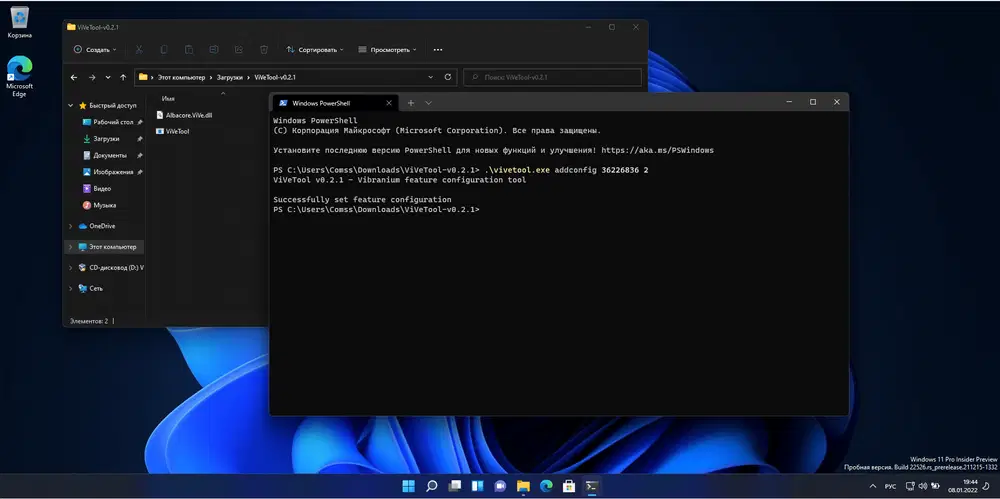Select OneDrive in the navigation pane

(96, 226)
